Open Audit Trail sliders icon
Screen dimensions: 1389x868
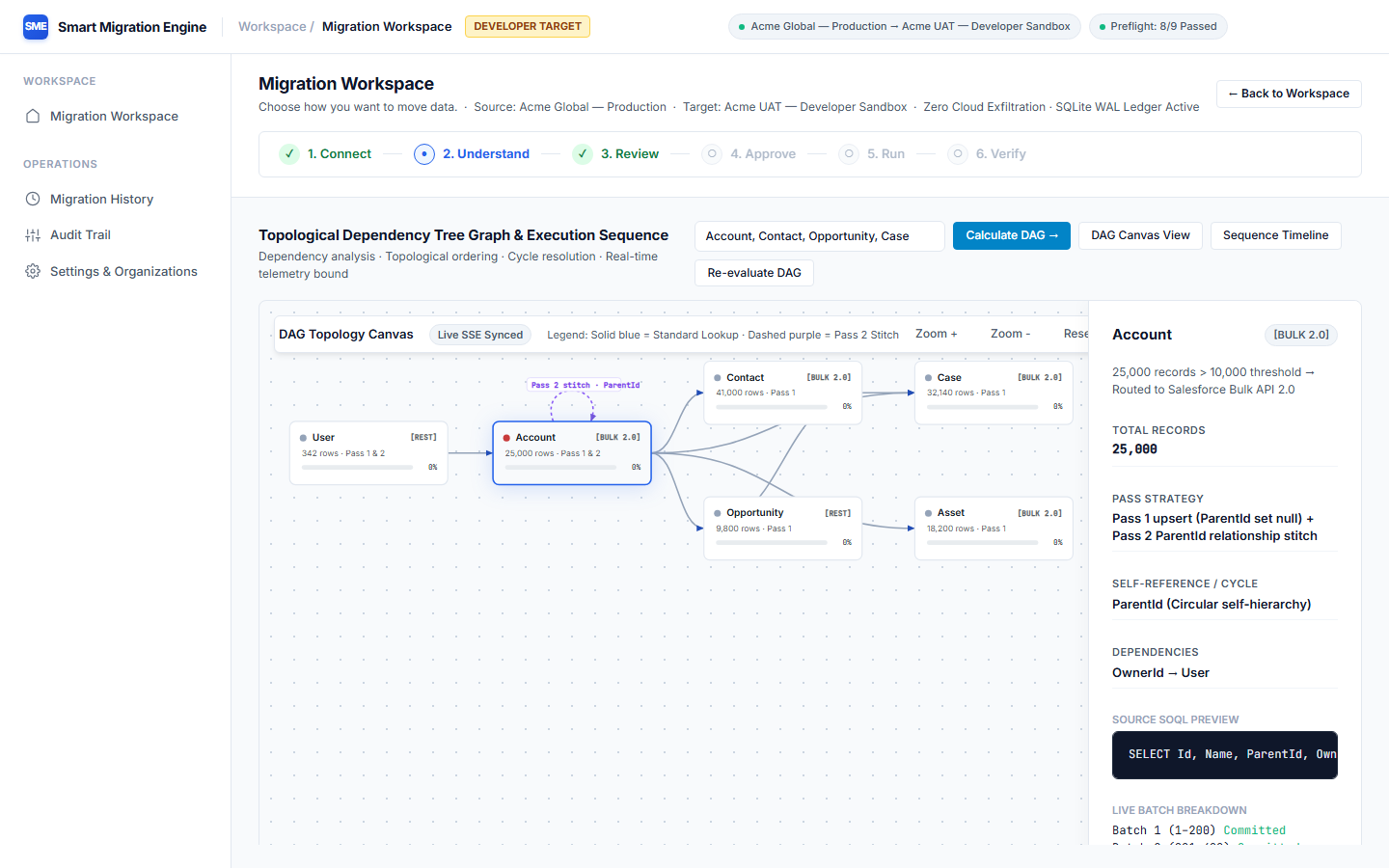click(33, 235)
